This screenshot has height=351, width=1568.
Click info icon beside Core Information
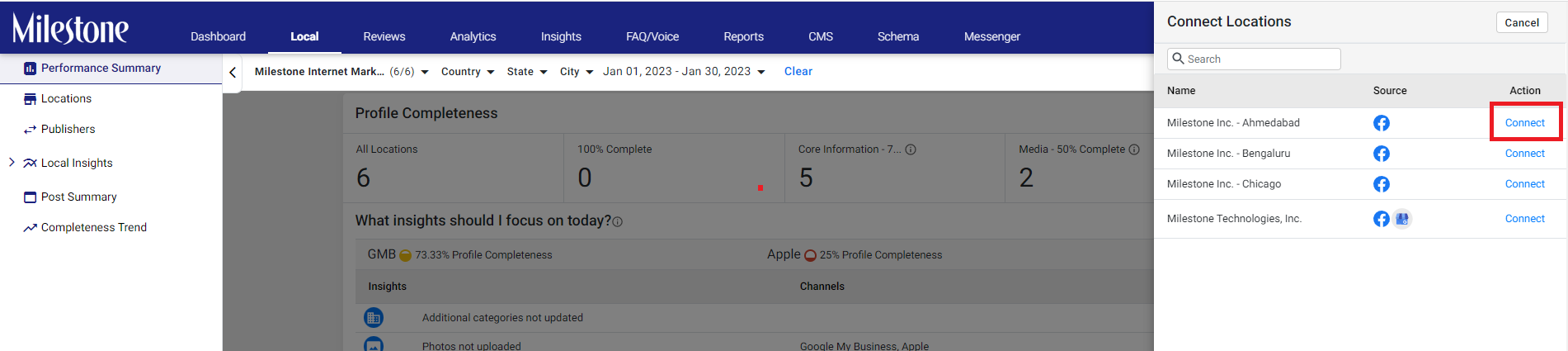pyautogui.click(x=911, y=149)
